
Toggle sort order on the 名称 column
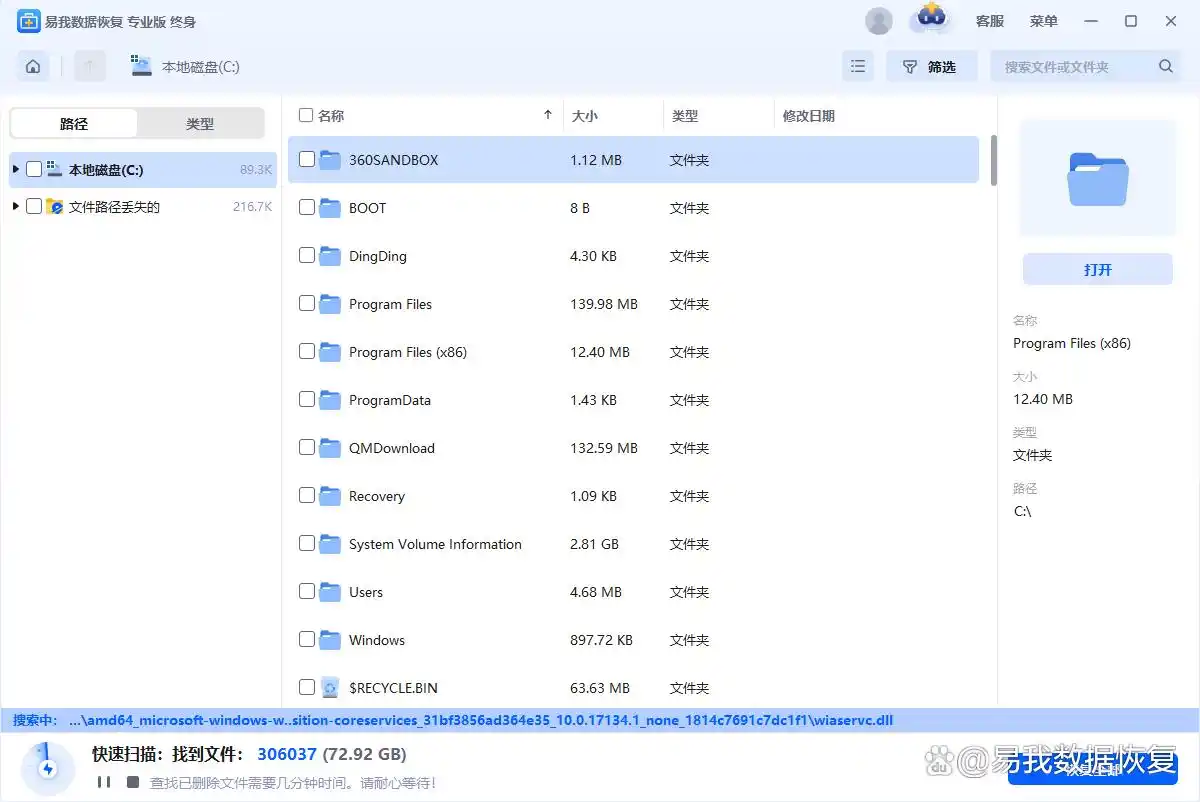point(548,114)
